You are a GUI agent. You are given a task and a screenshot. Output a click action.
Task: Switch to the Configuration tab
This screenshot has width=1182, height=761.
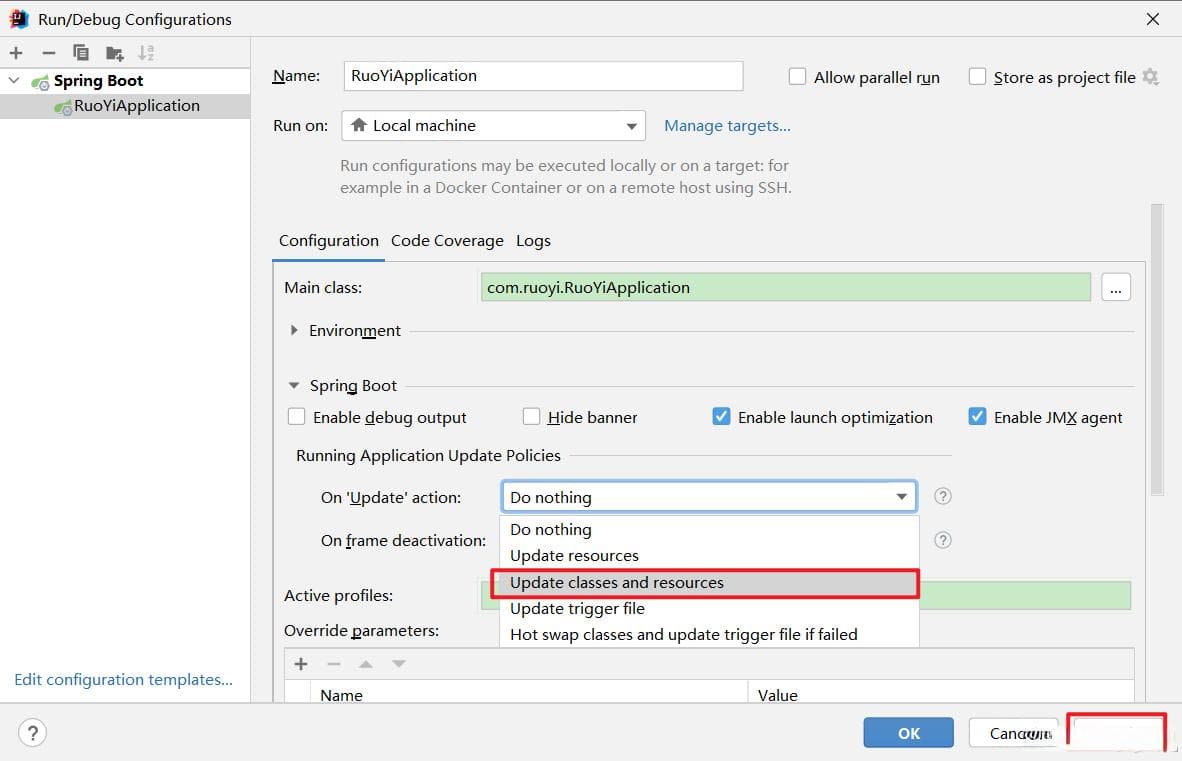click(x=329, y=241)
